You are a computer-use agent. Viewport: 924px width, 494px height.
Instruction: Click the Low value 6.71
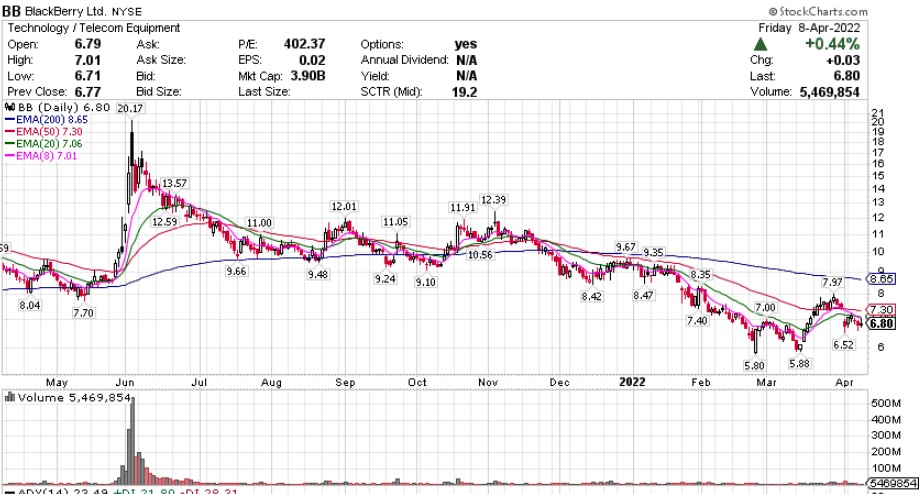pos(88,76)
